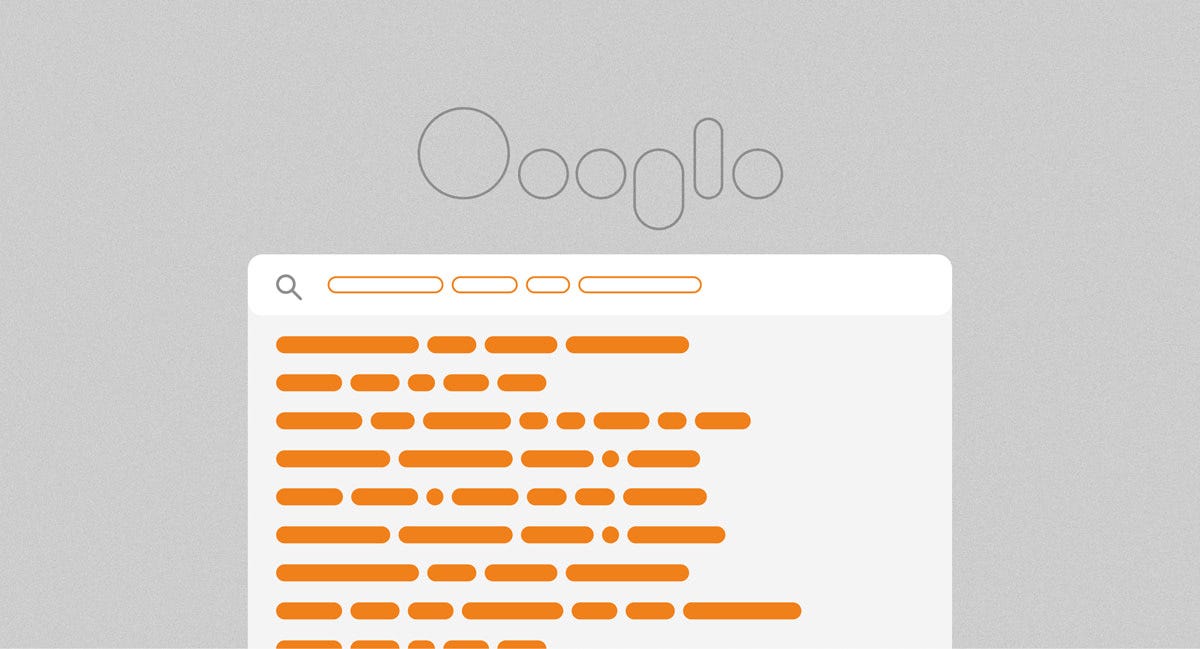Click the second outlined pill in the search bar
Viewport: 1200px width, 649px height.
click(x=484, y=285)
